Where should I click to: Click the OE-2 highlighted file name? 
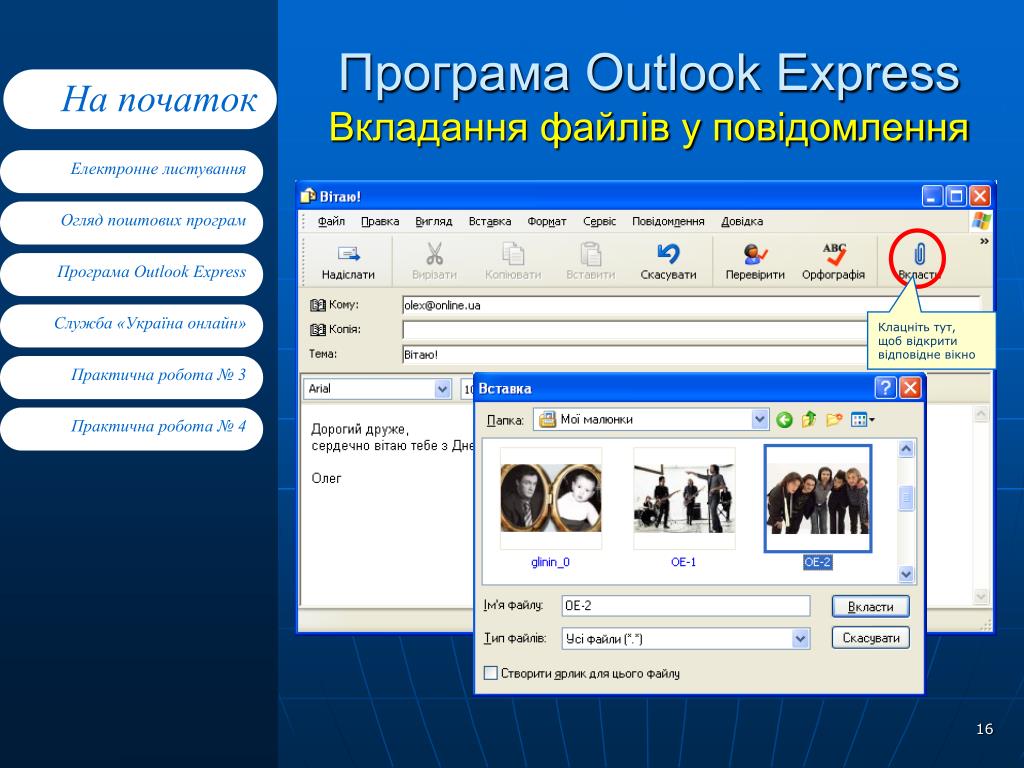tap(818, 562)
